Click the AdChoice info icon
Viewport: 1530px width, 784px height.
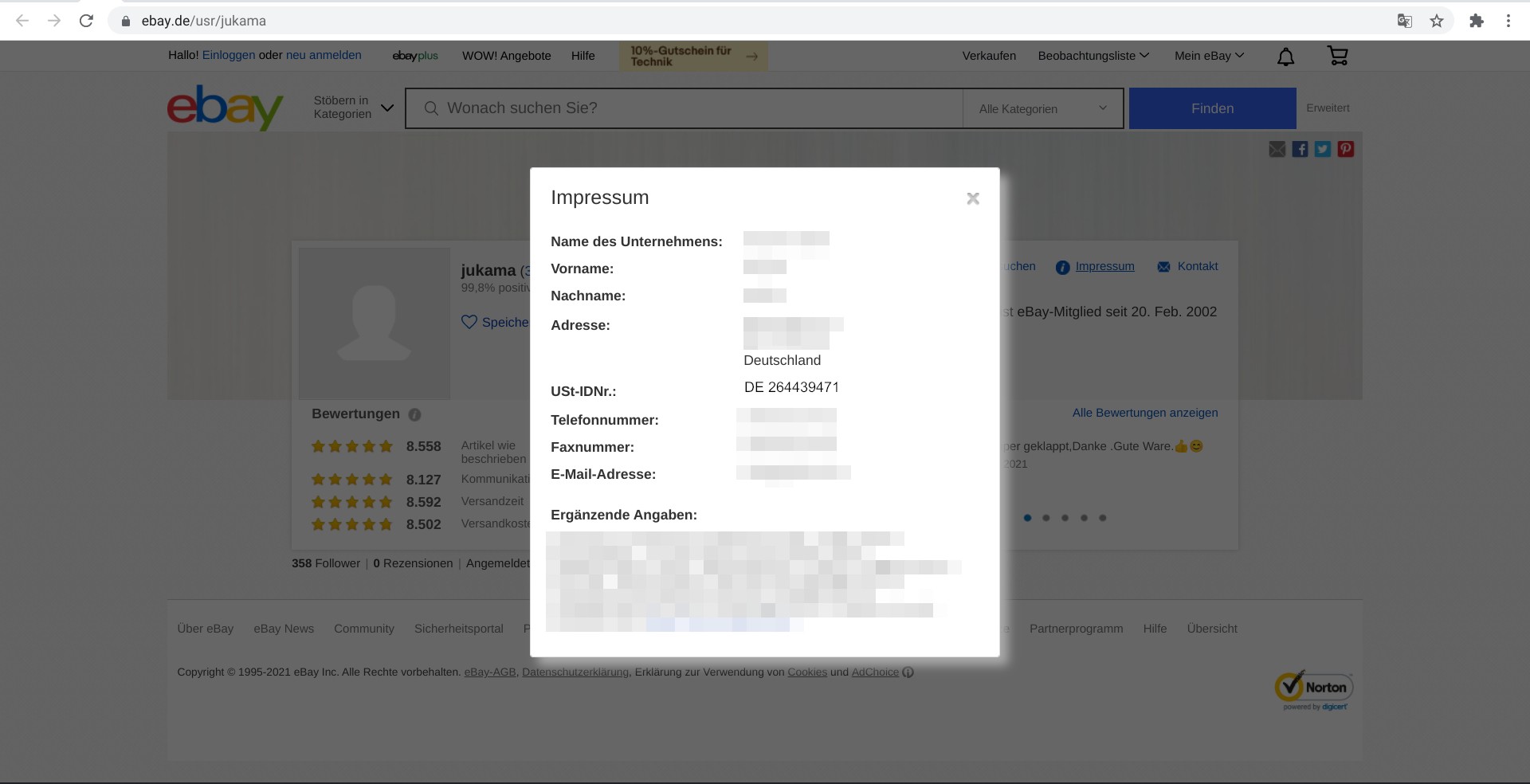[x=908, y=672]
